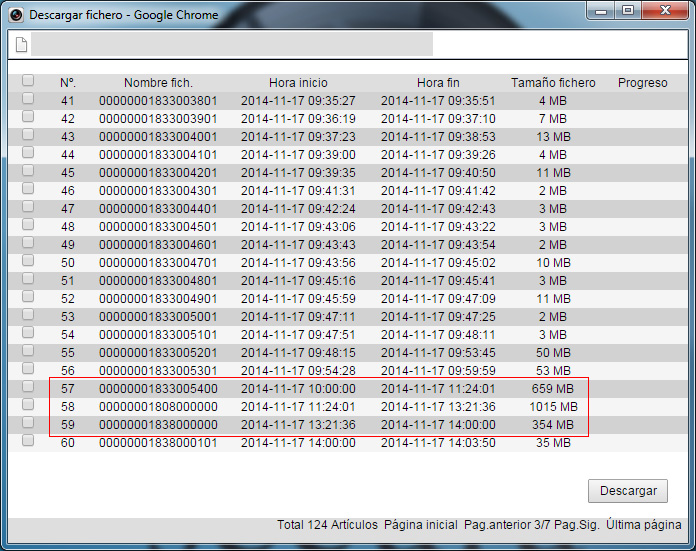Click the Nº. column header
The image size is (696, 551).
(x=68, y=83)
